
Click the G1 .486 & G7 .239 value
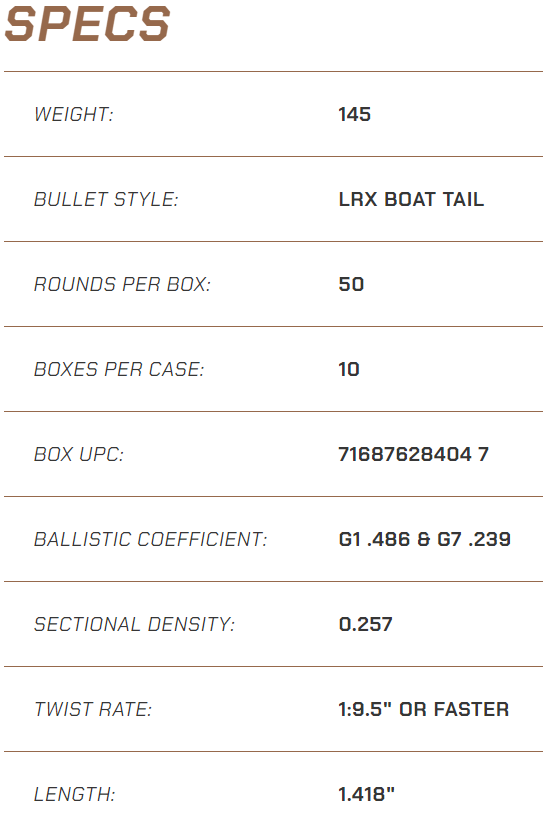[x=424, y=539]
